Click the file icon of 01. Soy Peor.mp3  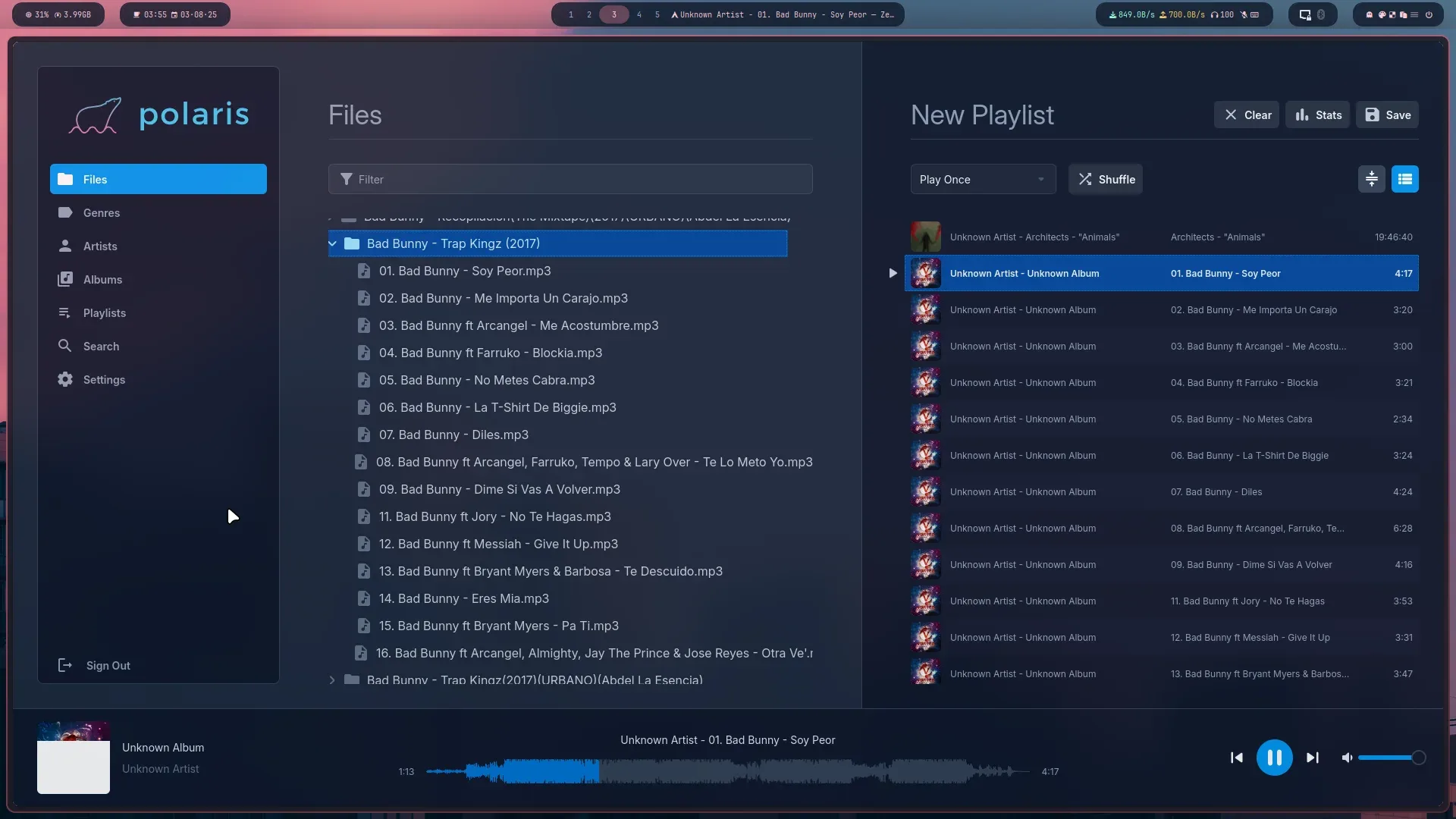[x=364, y=271]
